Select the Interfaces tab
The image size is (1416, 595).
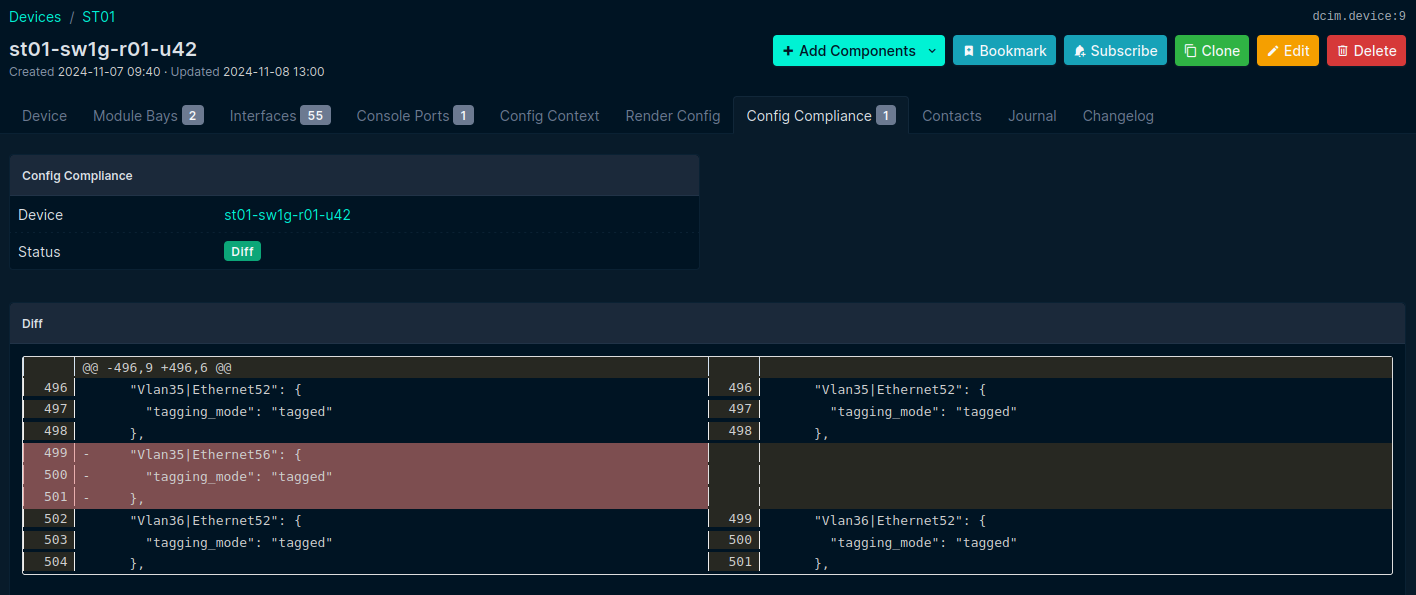279,116
